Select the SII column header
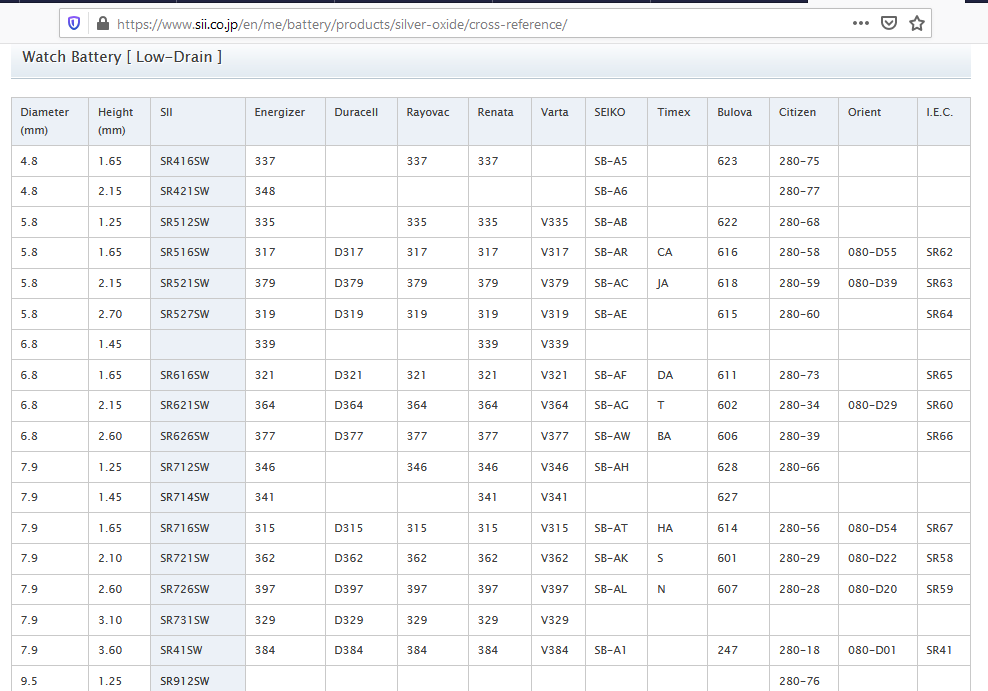 coord(167,112)
